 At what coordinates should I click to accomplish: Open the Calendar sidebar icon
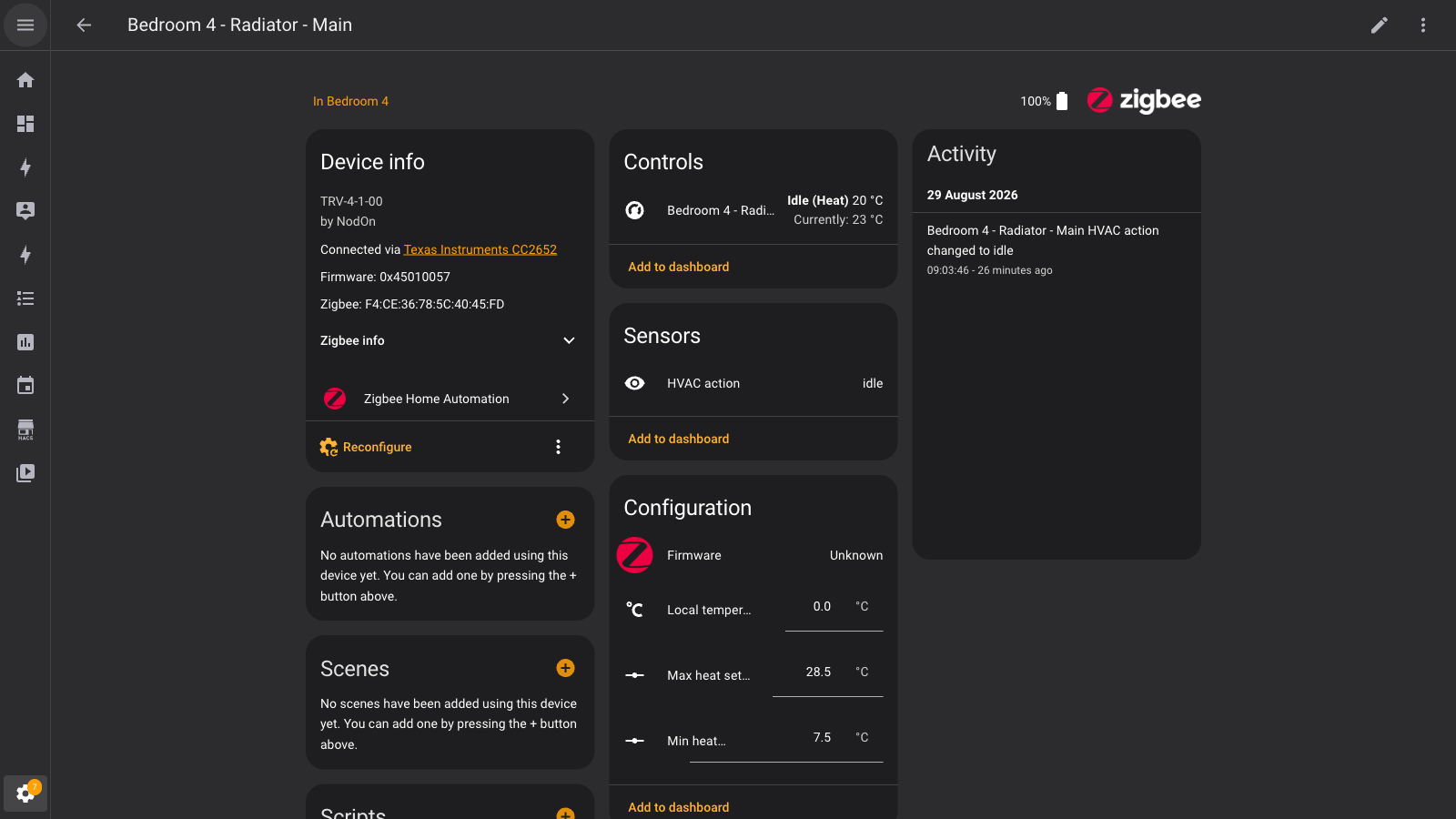[25, 386]
